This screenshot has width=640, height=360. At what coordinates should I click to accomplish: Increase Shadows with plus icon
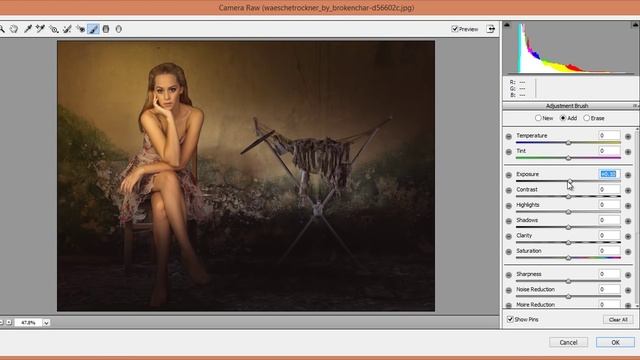coord(628,221)
